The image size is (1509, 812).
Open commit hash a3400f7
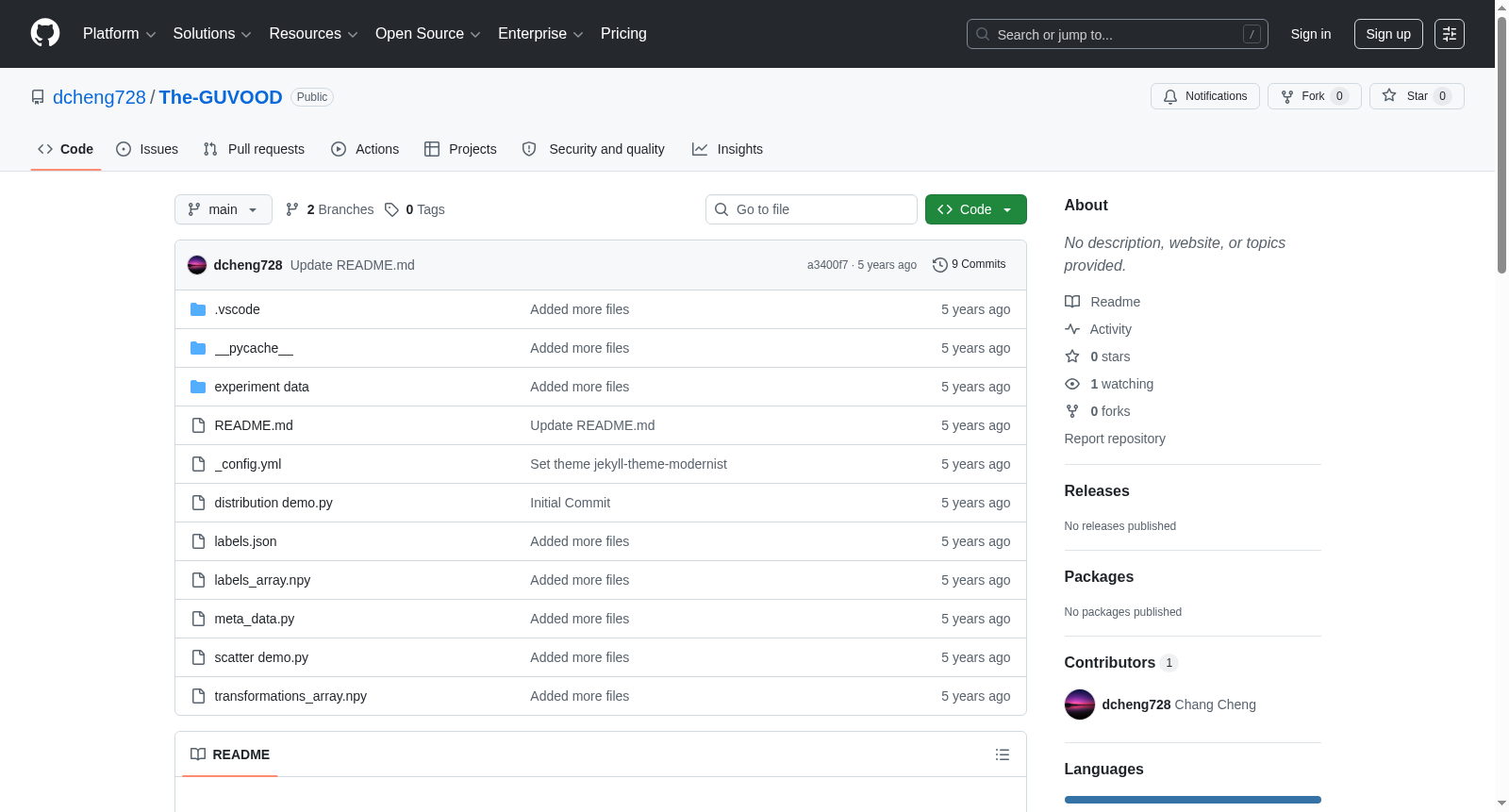[x=827, y=265]
